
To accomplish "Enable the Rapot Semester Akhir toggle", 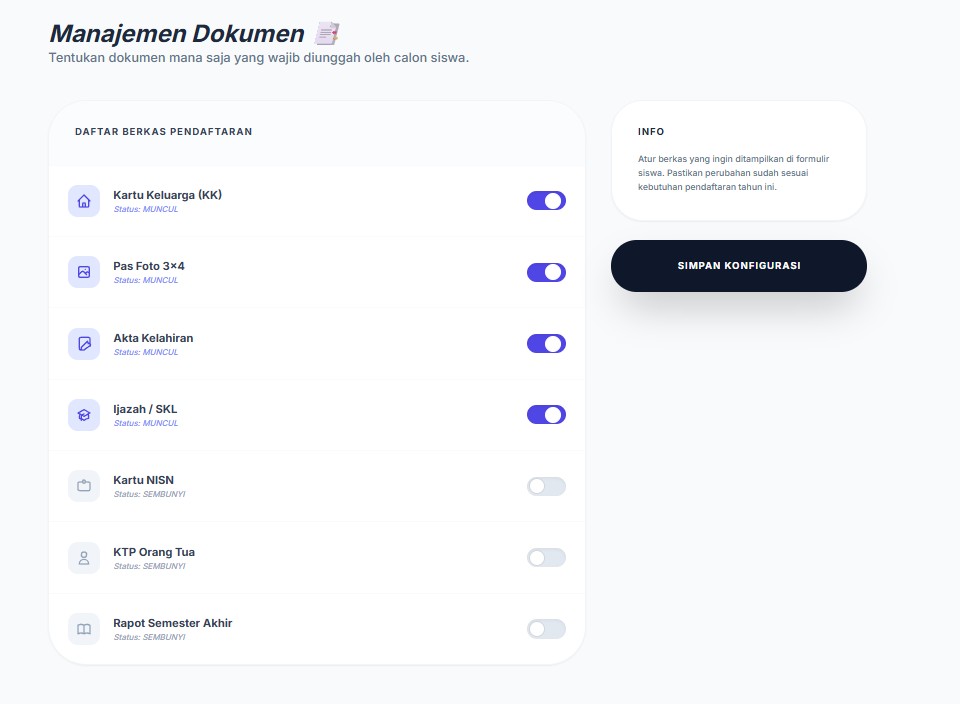I will tap(546, 629).
